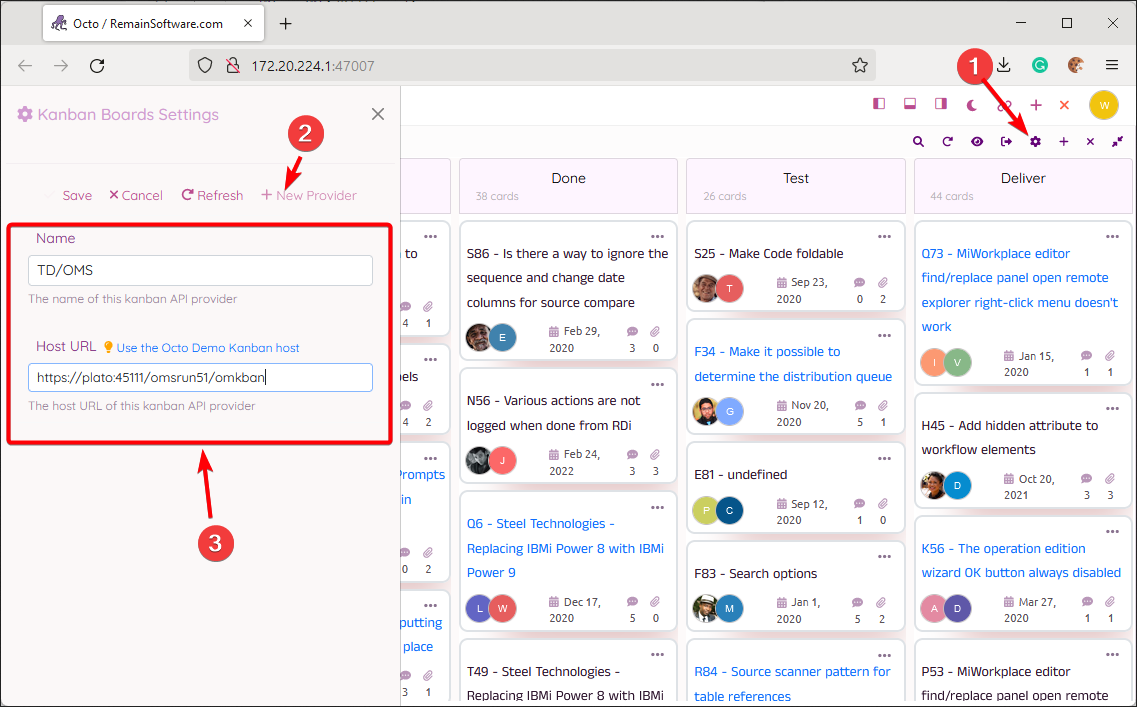The height and width of the screenshot is (707, 1137).
Task: Close the Kanban Boards Settings panel
Action: (378, 114)
